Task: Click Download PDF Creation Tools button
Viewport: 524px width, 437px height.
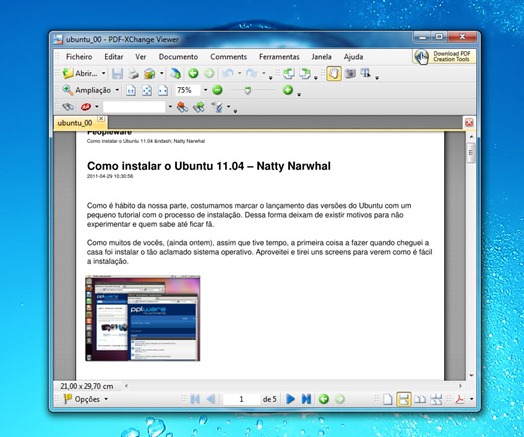Action: tap(444, 56)
